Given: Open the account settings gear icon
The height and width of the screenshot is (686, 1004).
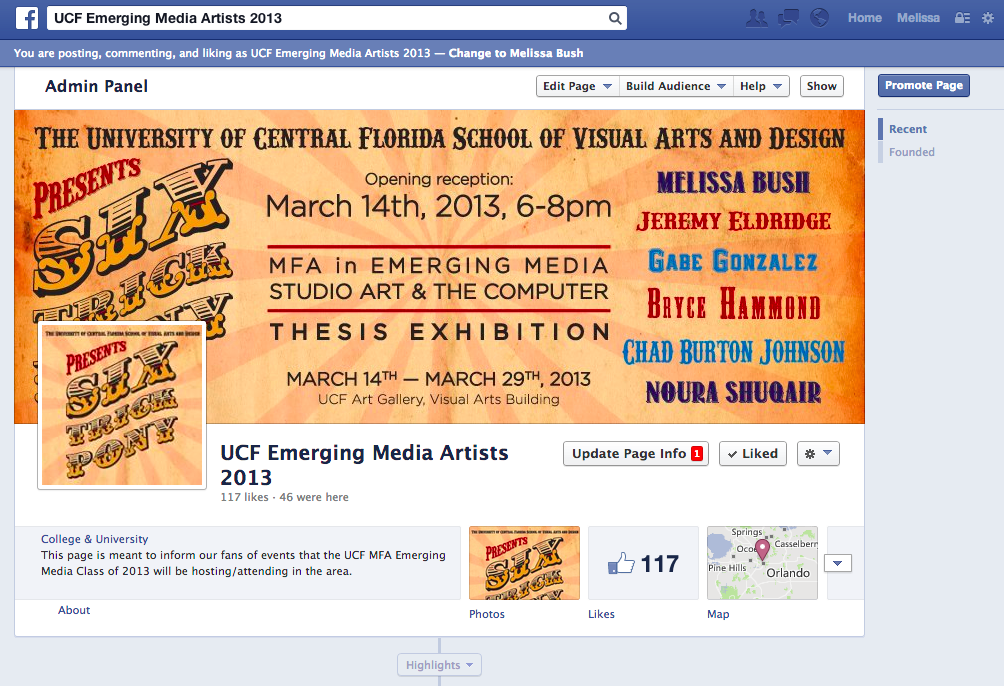Looking at the screenshot, I should click(x=988, y=18).
